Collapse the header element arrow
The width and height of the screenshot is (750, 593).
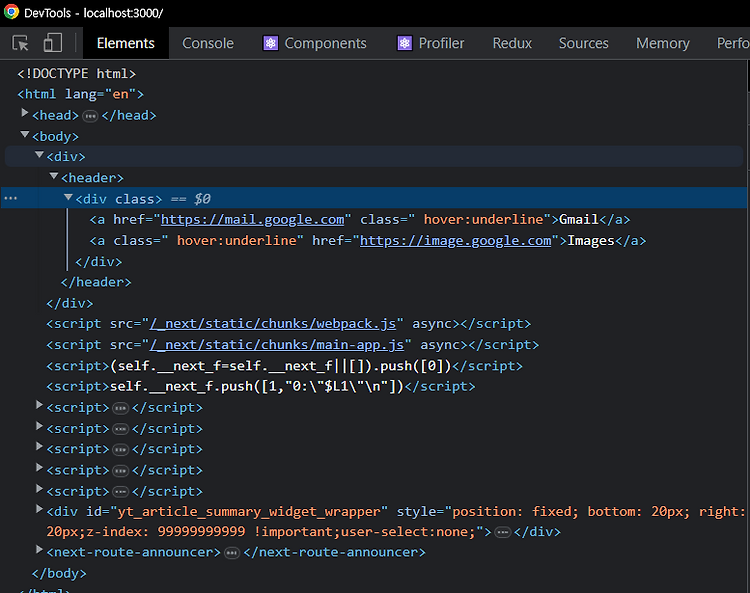(x=54, y=176)
